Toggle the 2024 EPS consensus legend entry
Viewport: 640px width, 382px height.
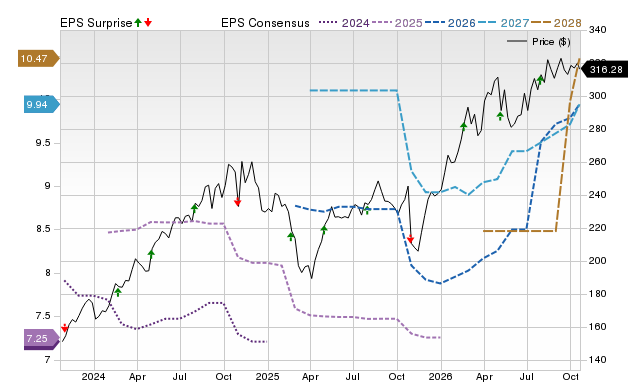[344, 23]
